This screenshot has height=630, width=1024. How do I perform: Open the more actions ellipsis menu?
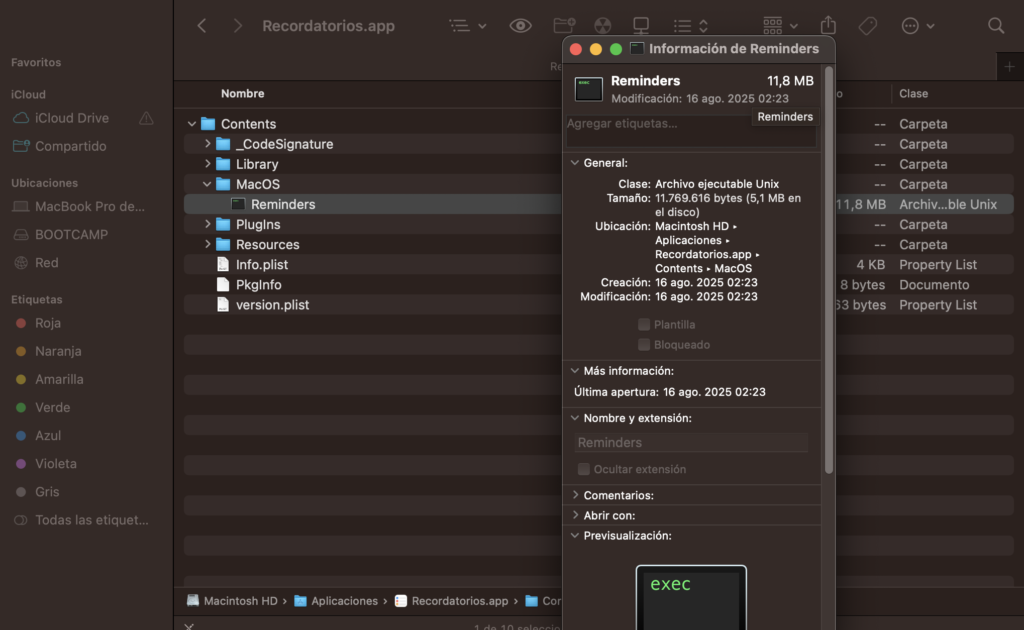click(917, 26)
